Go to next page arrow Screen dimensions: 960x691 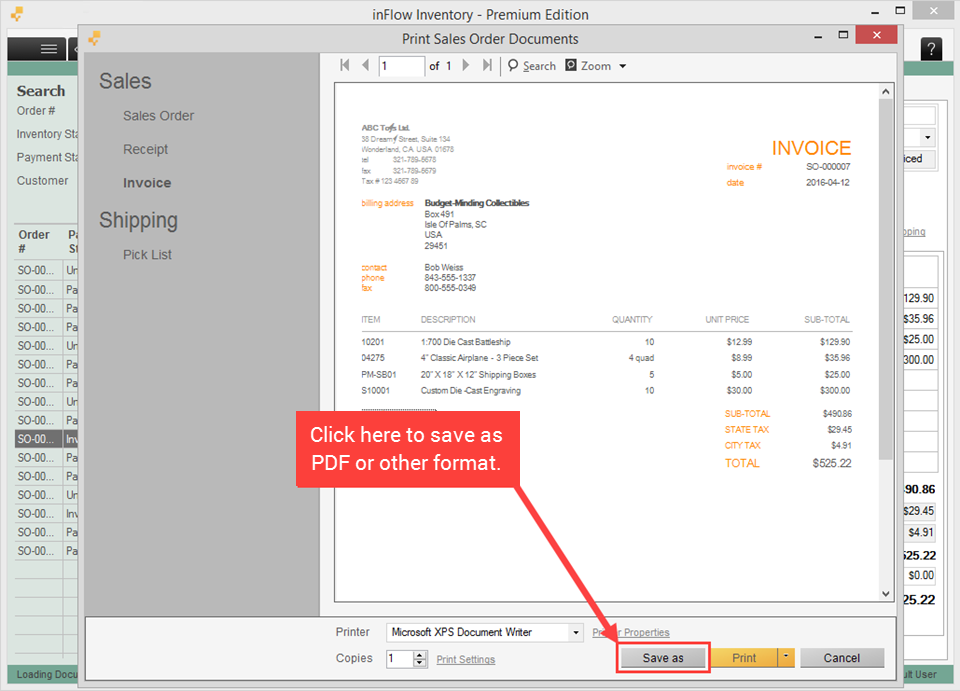[466, 66]
